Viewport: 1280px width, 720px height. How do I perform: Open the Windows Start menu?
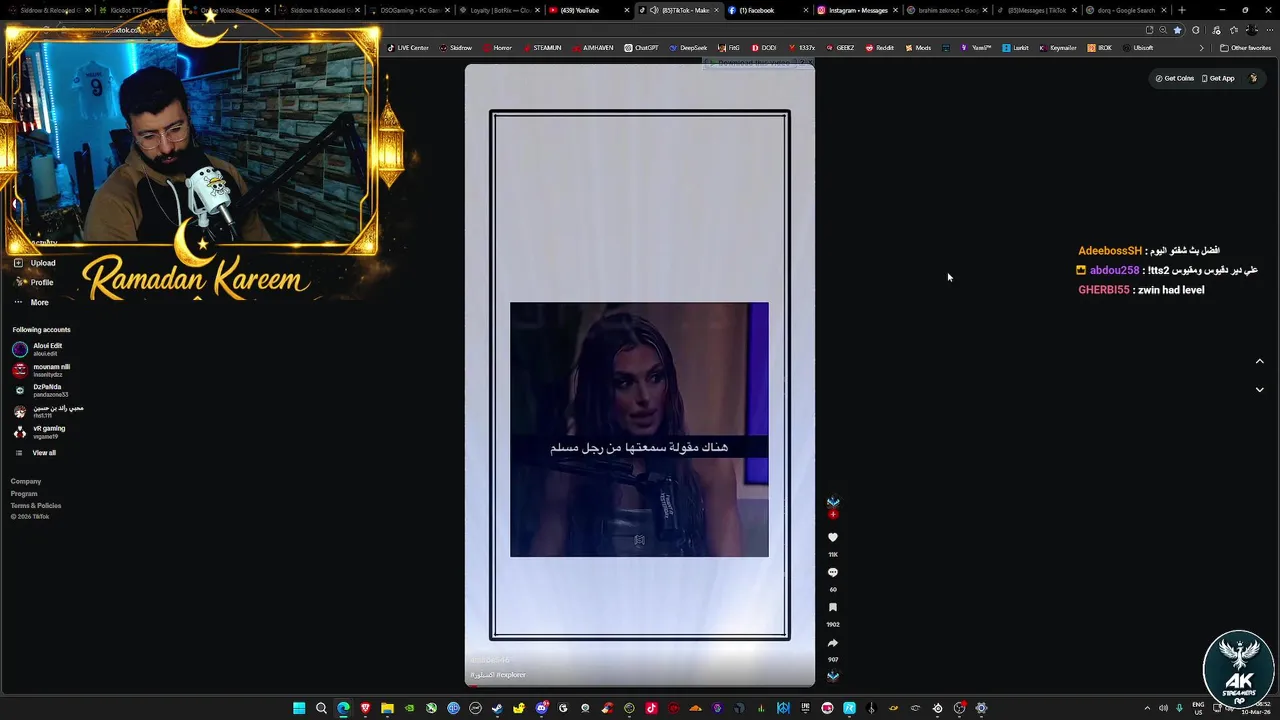pyautogui.click(x=299, y=708)
